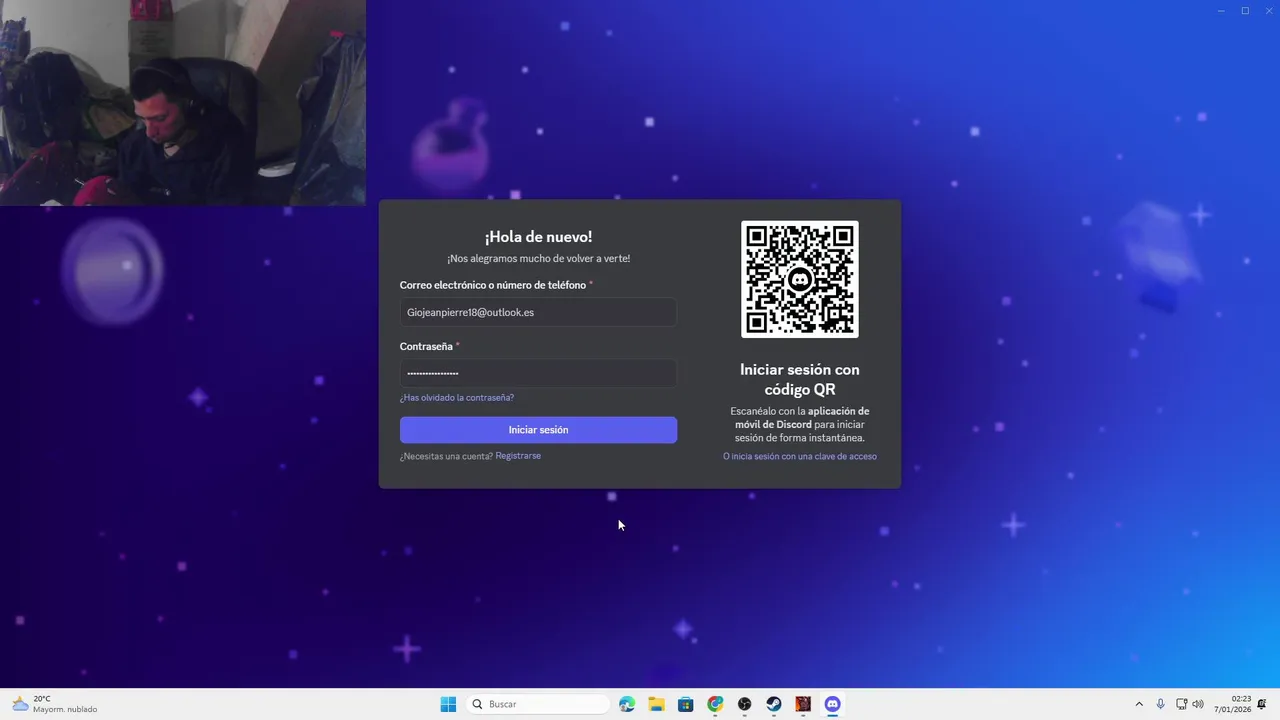The image size is (1280, 720).
Task: Click the Discord QR code image
Action: point(800,279)
